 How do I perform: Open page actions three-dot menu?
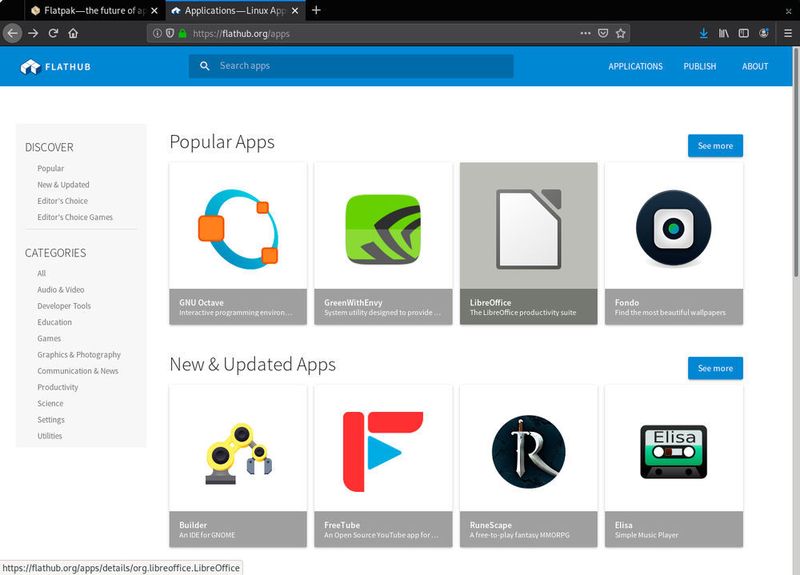[585, 34]
